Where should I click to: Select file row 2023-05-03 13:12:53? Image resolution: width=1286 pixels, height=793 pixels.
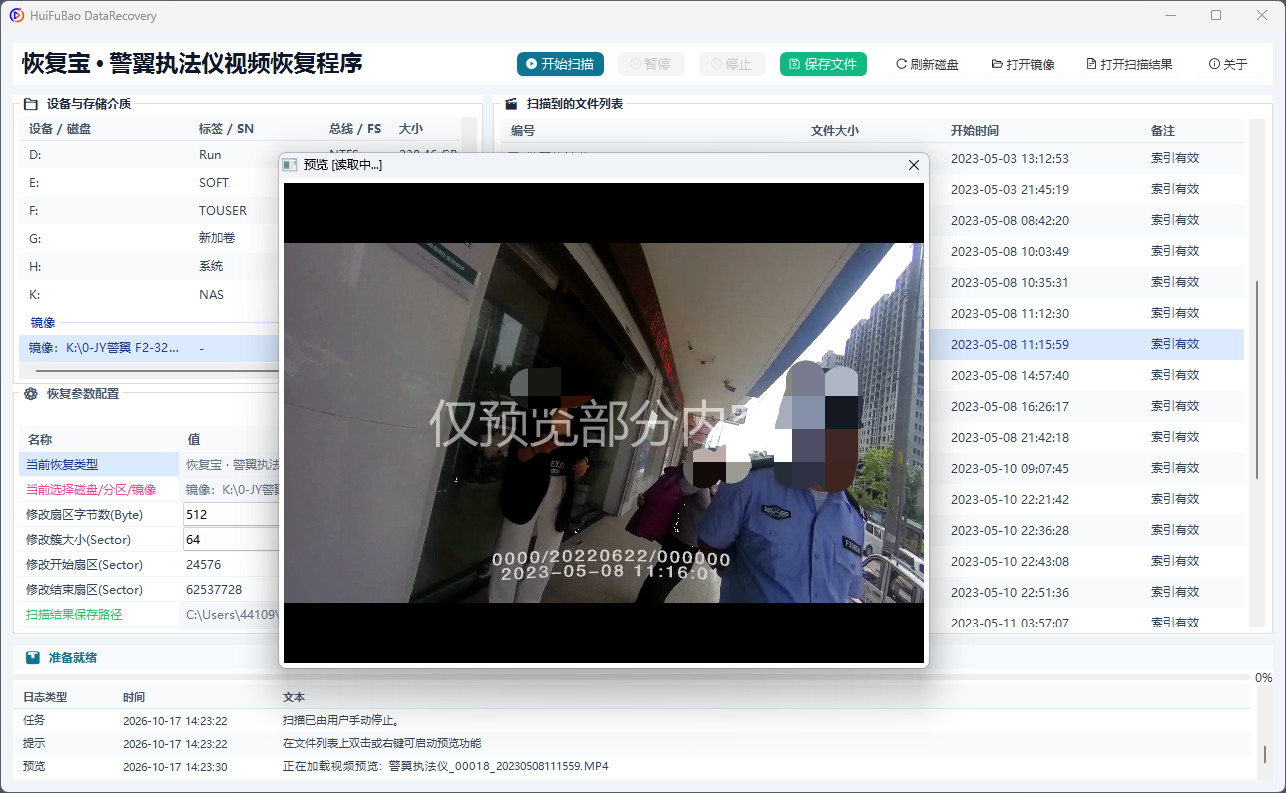1086,158
